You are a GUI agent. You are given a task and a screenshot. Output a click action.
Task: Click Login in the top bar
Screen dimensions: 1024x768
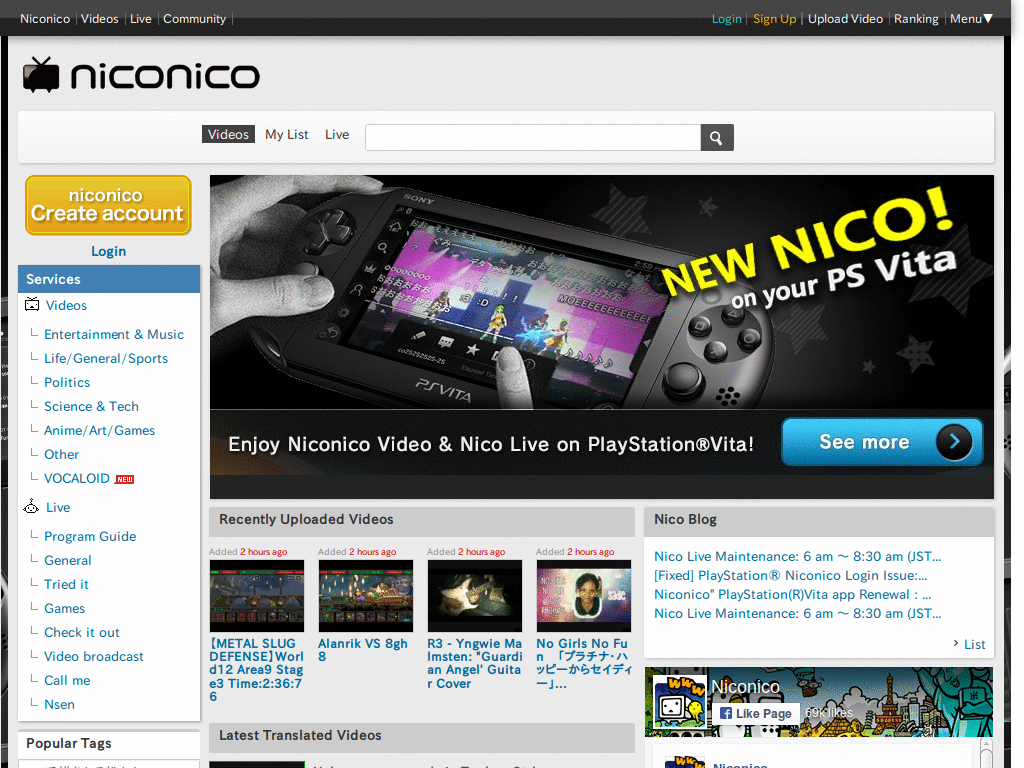[726, 19]
